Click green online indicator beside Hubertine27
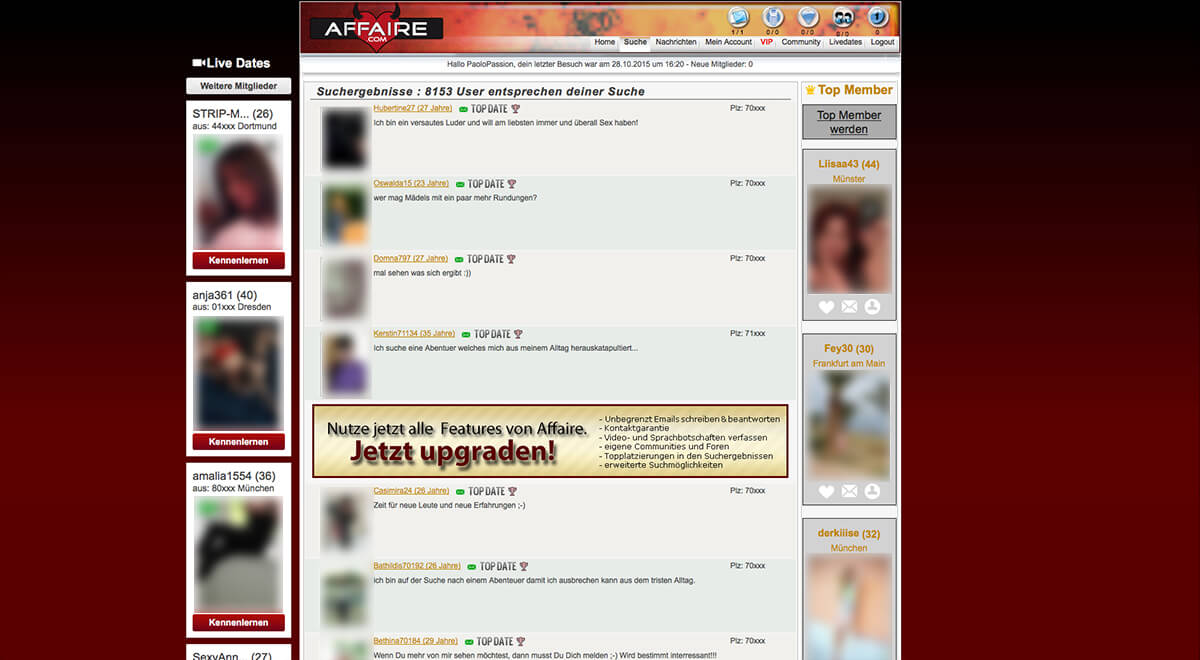This screenshot has height=660, width=1200. pyautogui.click(x=463, y=109)
